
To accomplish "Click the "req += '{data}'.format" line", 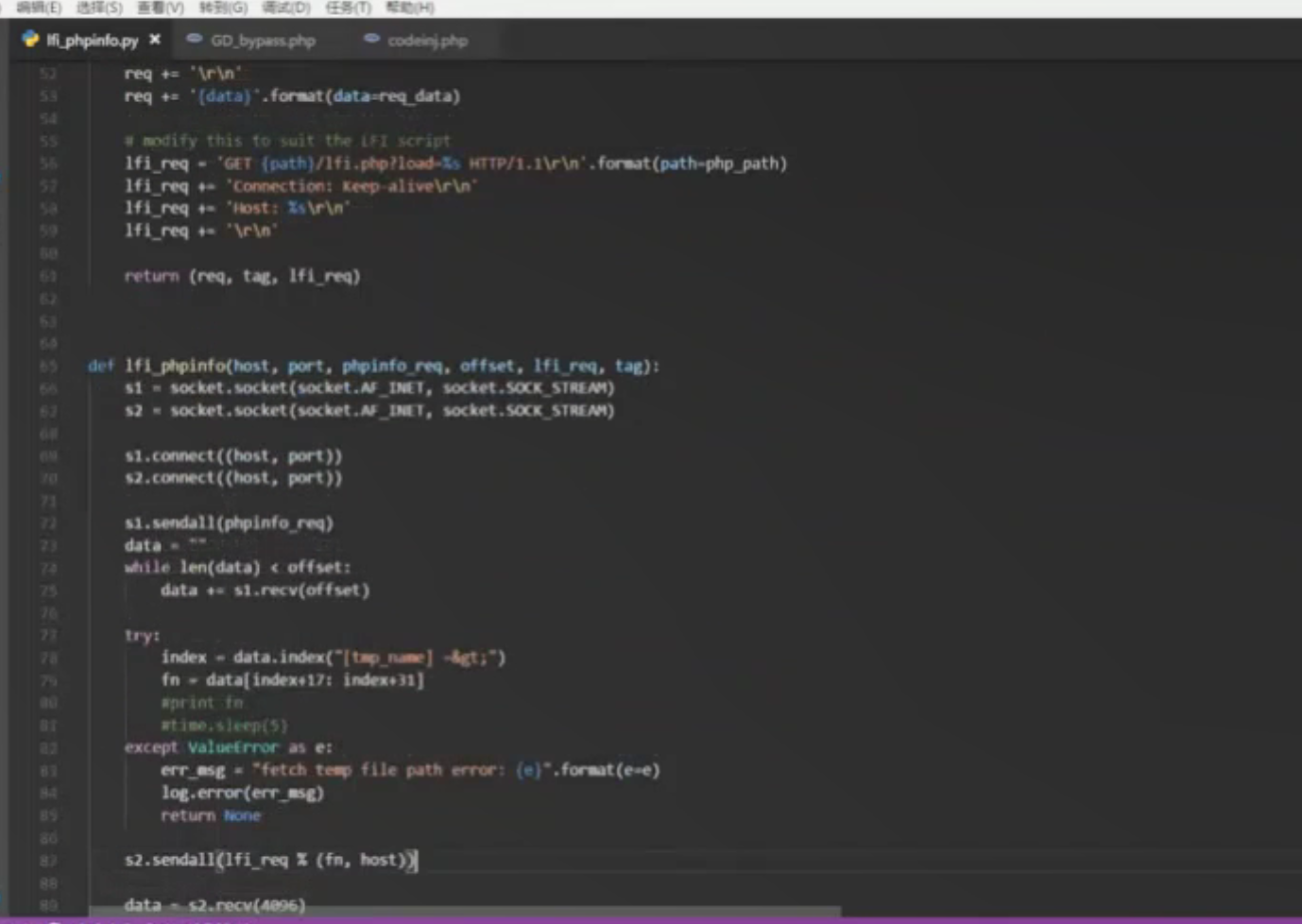I will click(x=292, y=95).
